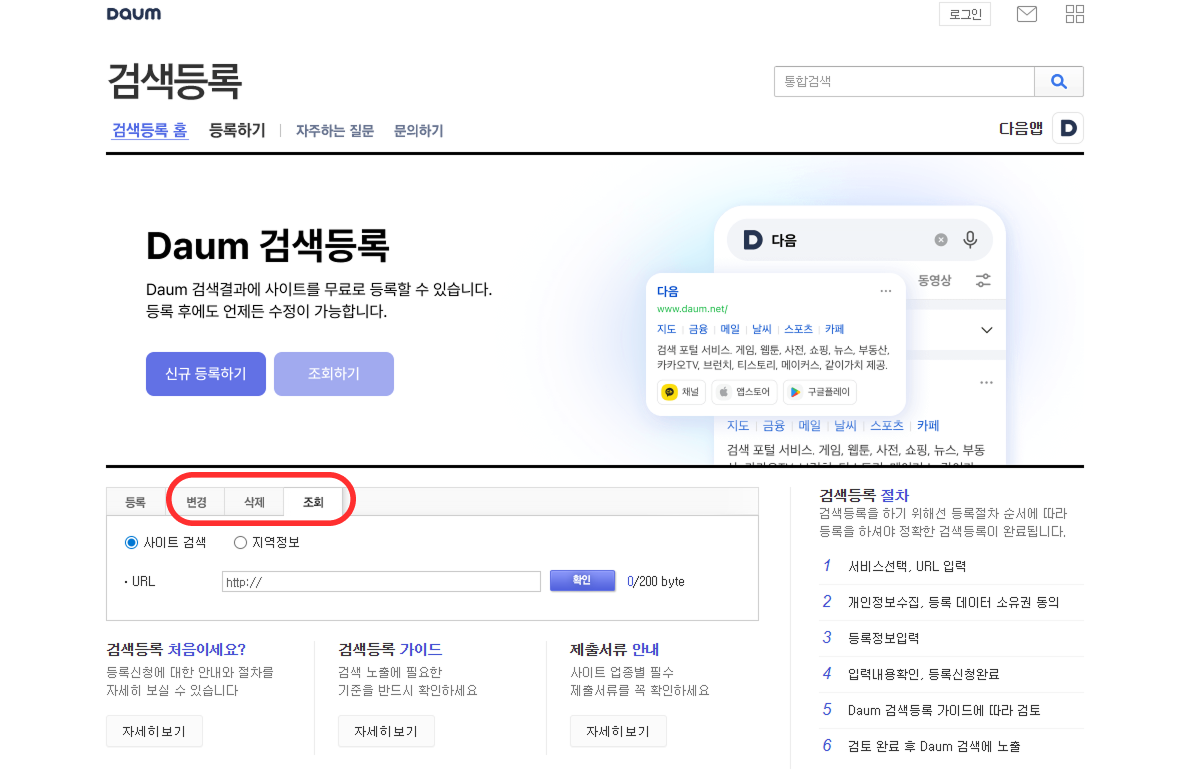Click the 다음앱 text link
Viewport: 1200px width, 772px height.
point(1021,128)
